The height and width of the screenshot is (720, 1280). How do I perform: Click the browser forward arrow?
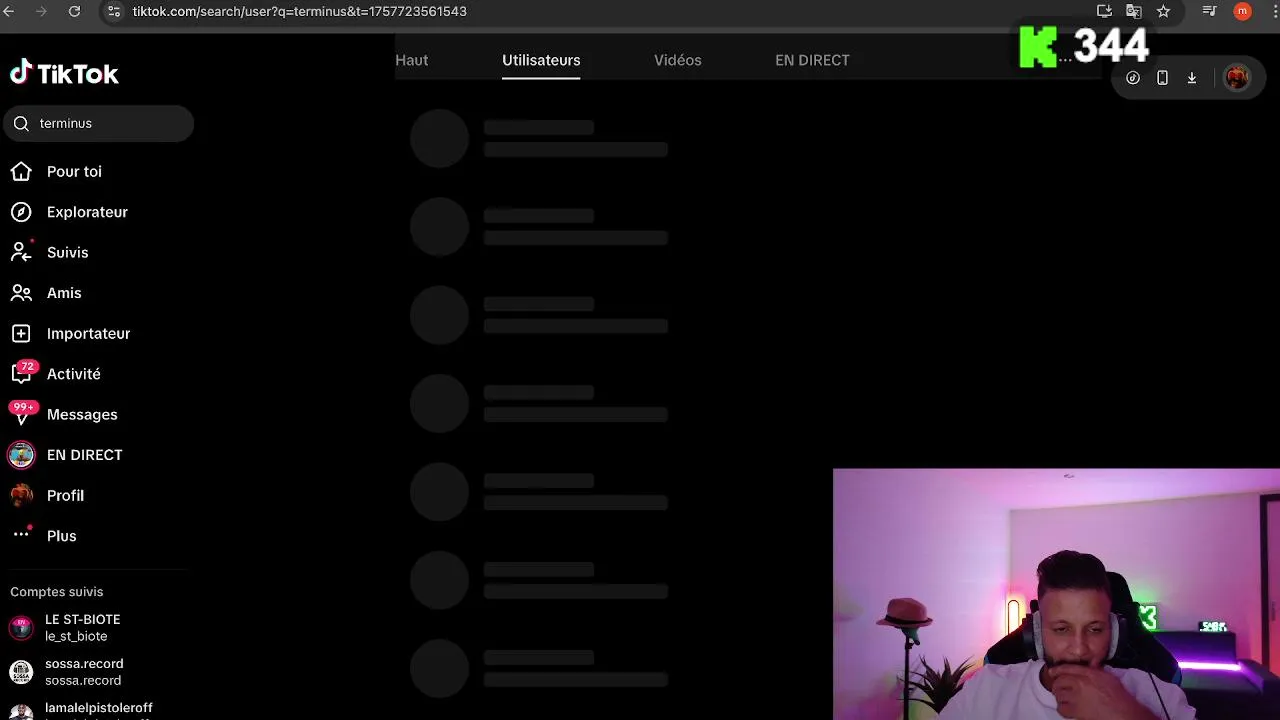click(x=41, y=11)
